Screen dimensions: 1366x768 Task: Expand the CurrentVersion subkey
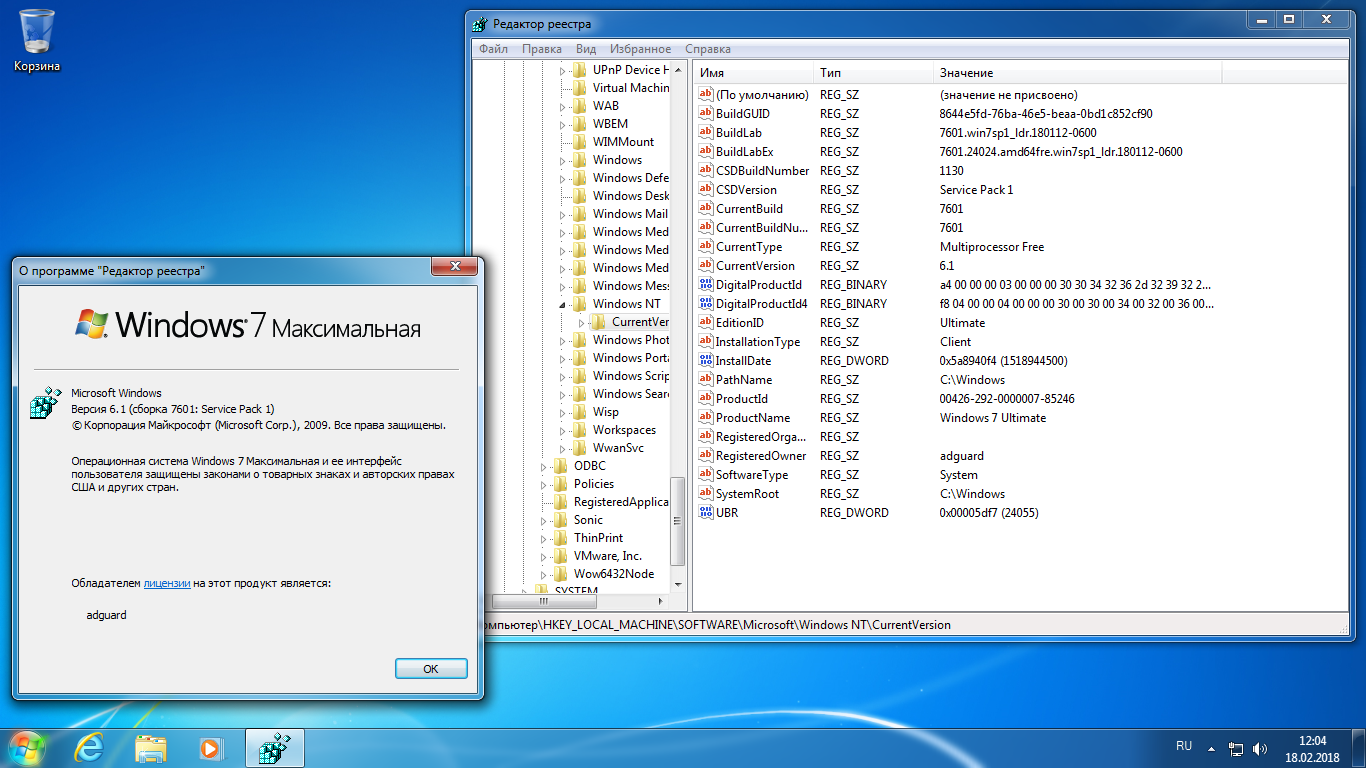(580, 322)
